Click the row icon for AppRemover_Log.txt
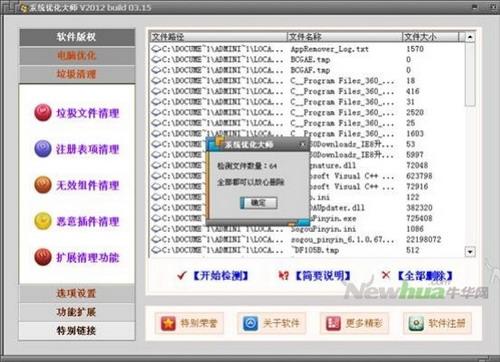 pos(156,49)
